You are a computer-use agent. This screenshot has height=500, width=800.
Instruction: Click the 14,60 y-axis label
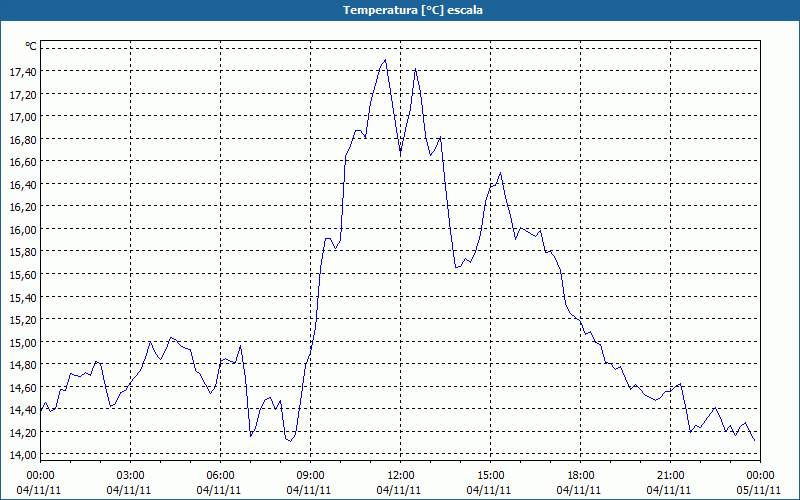(23, 388)
